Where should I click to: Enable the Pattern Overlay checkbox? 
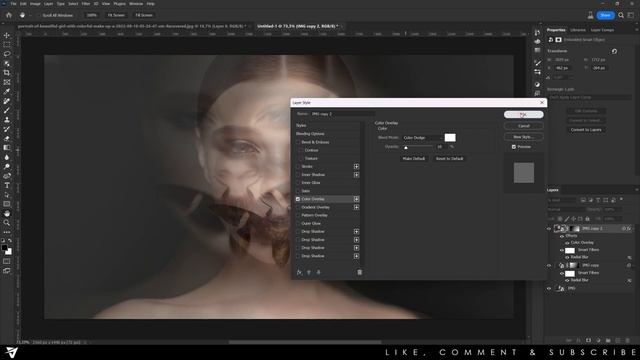coord(298,215)
